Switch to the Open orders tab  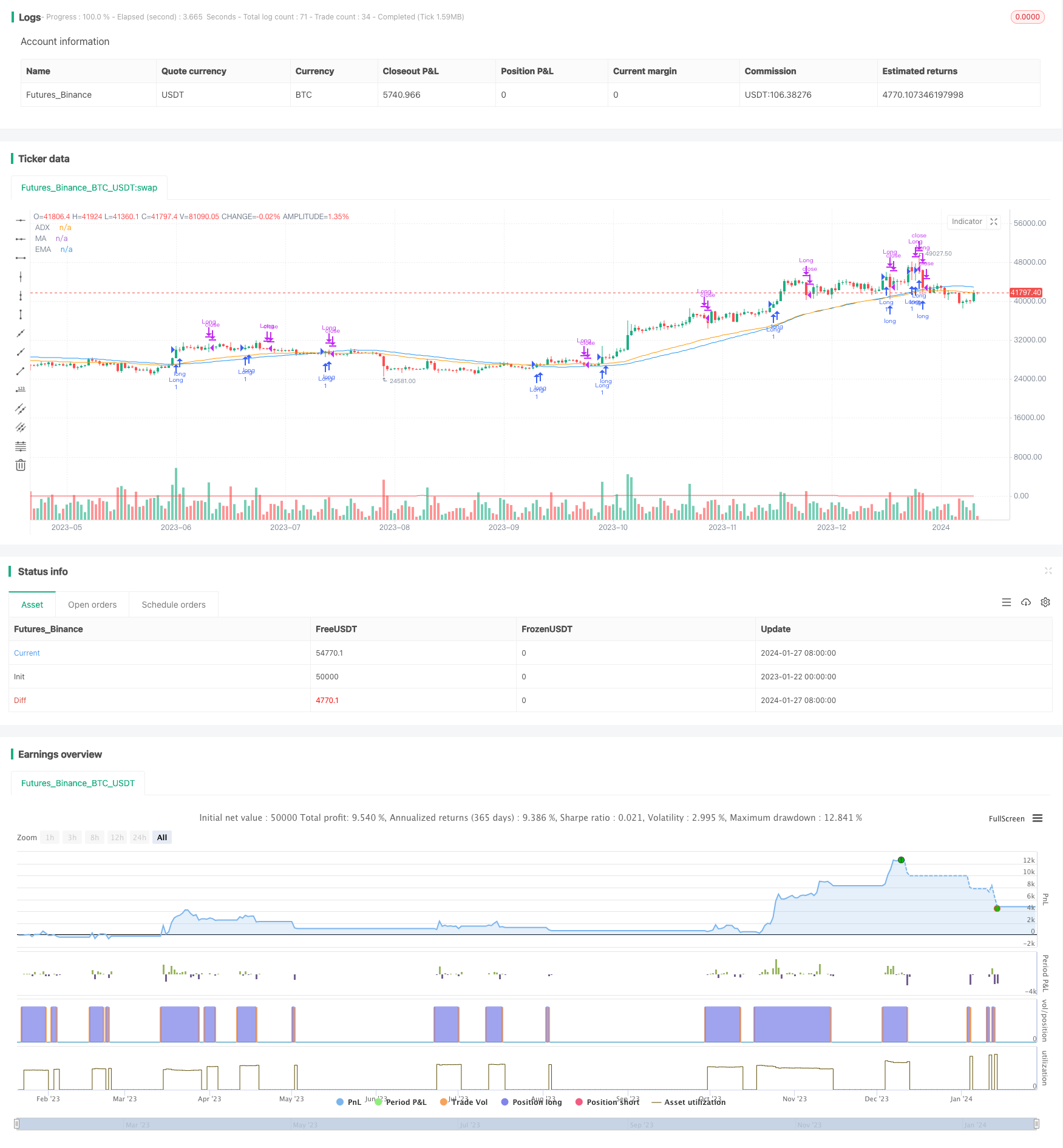tap(92, 604)
